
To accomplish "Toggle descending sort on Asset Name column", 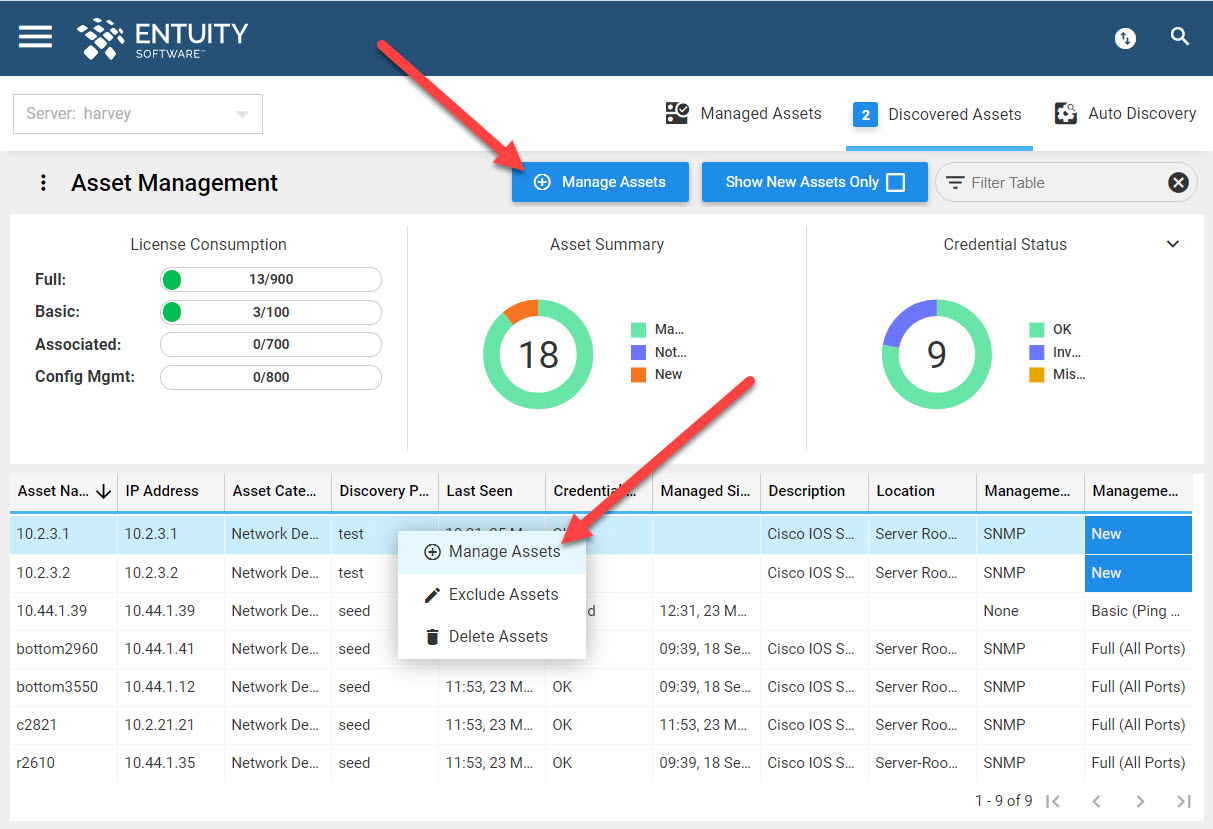I will (104, 491).
